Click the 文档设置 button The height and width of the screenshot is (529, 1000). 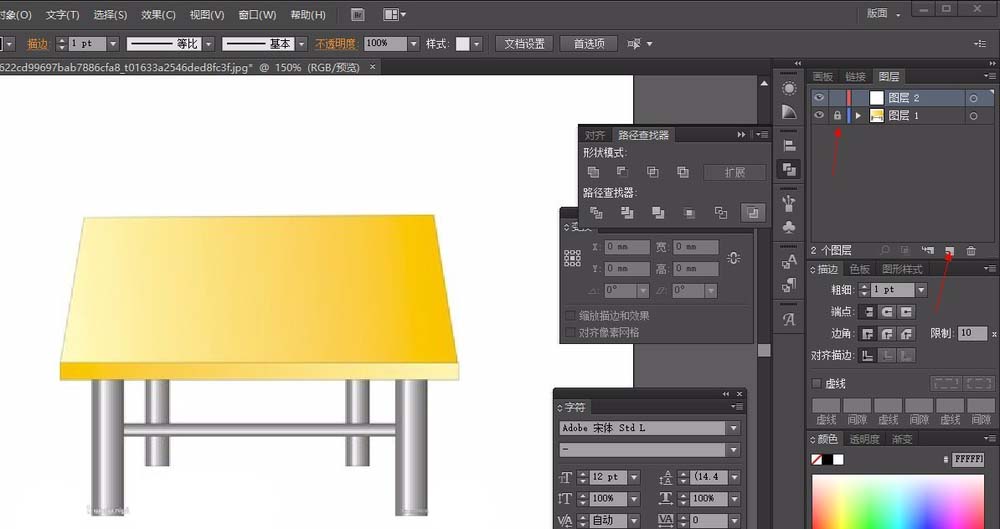524,44
